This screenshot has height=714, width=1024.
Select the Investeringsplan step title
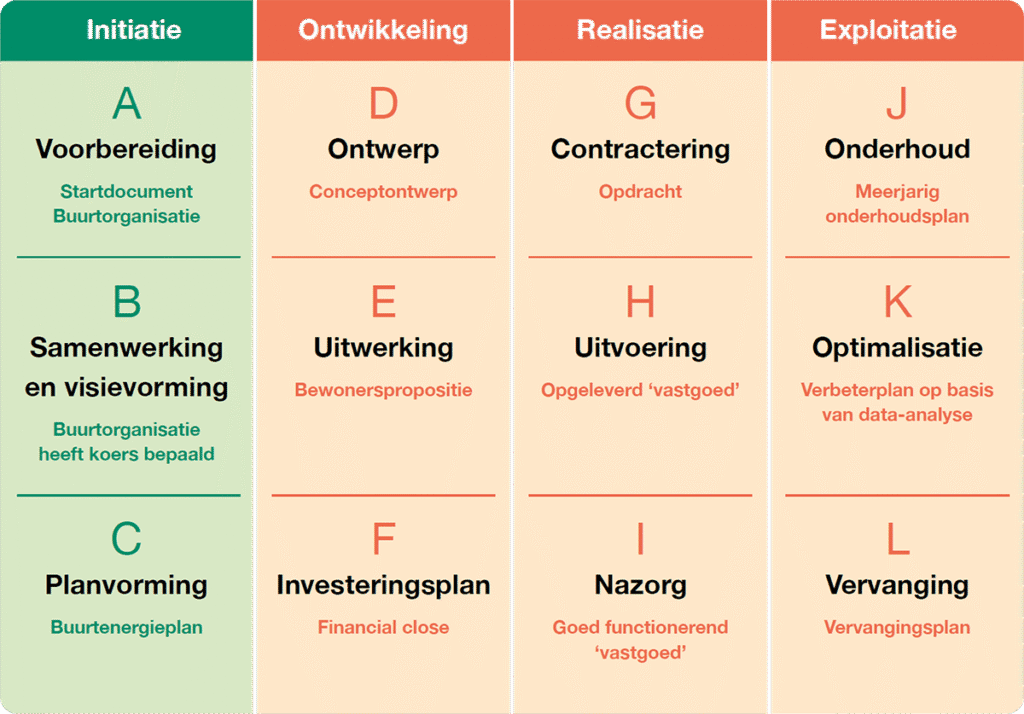383,585
